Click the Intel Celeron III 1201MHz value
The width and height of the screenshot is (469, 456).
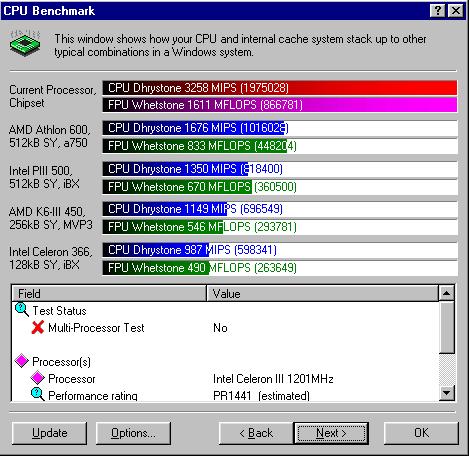click(273, 379)
